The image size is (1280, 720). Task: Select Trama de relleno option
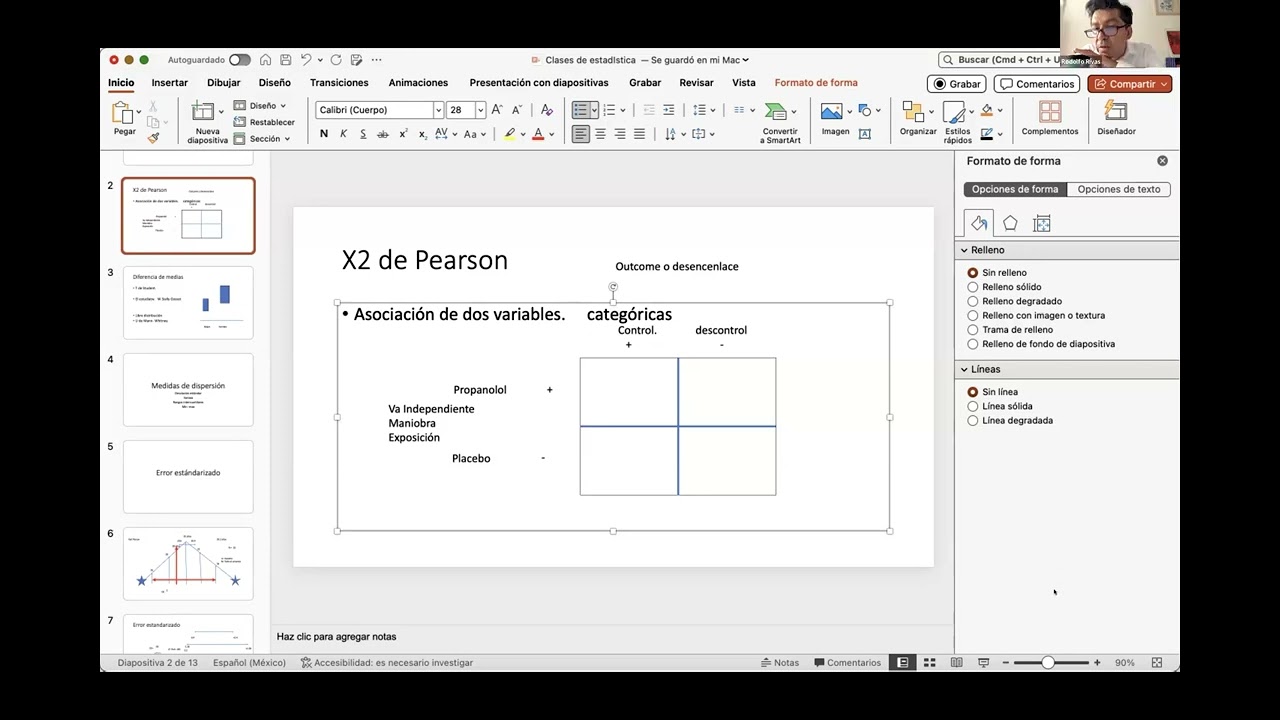point(973,329)
